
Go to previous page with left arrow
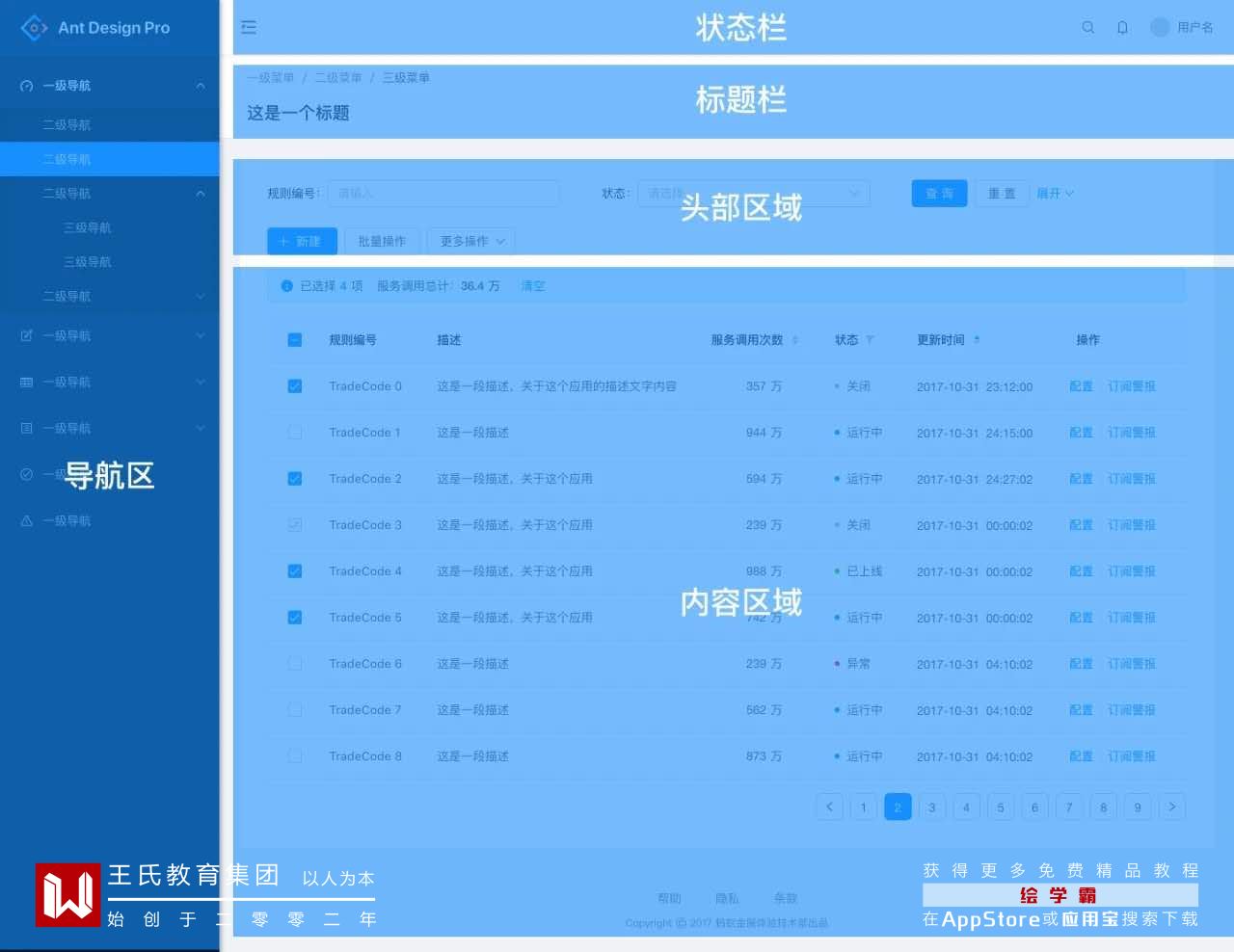829,807
